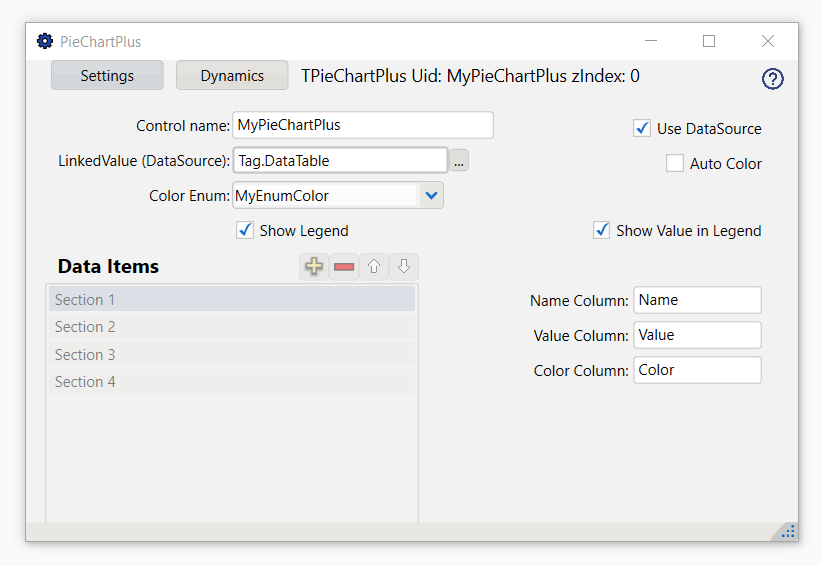The width and height of the screenshot is (821, 566).
Task: Enable the Auto Color checkbox
Action: (674, 163)
